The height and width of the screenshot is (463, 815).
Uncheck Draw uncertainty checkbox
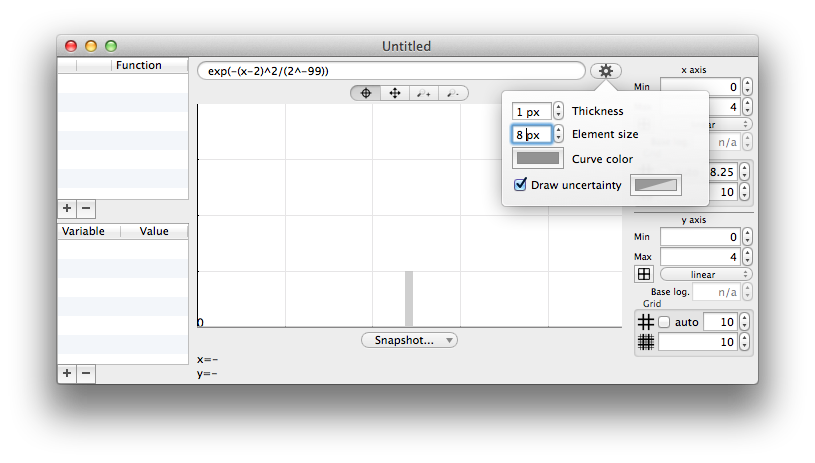coord(520,184)
